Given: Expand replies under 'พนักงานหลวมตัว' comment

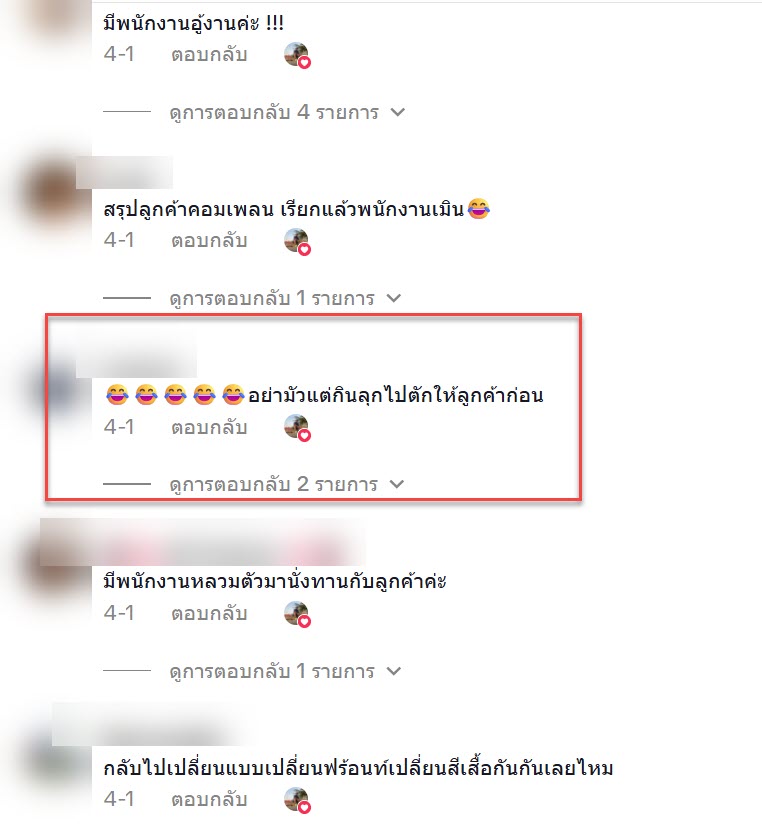Looking at the screenshot, I should 272,671.
